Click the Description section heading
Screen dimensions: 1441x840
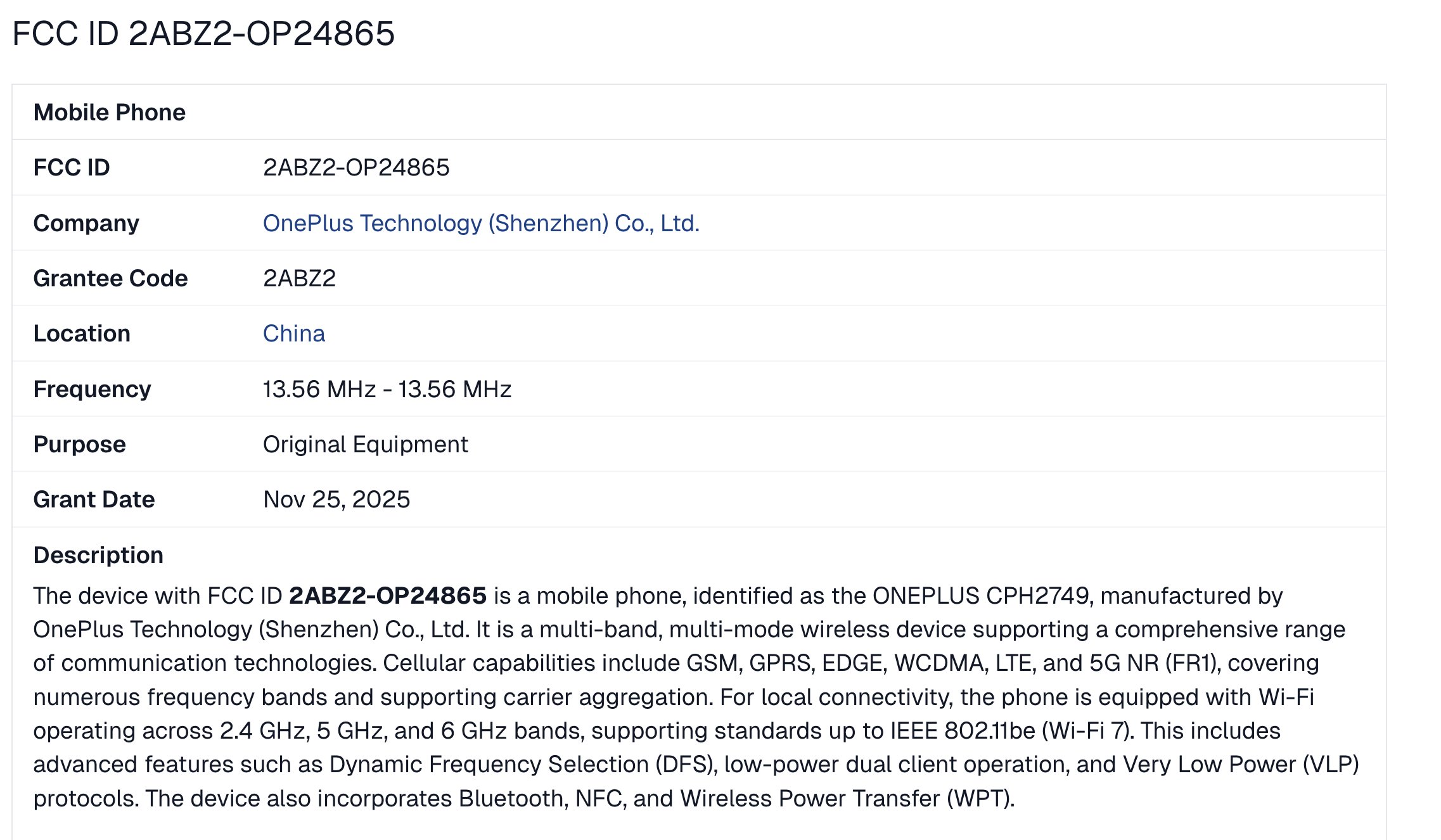click(x=98, y=555)
